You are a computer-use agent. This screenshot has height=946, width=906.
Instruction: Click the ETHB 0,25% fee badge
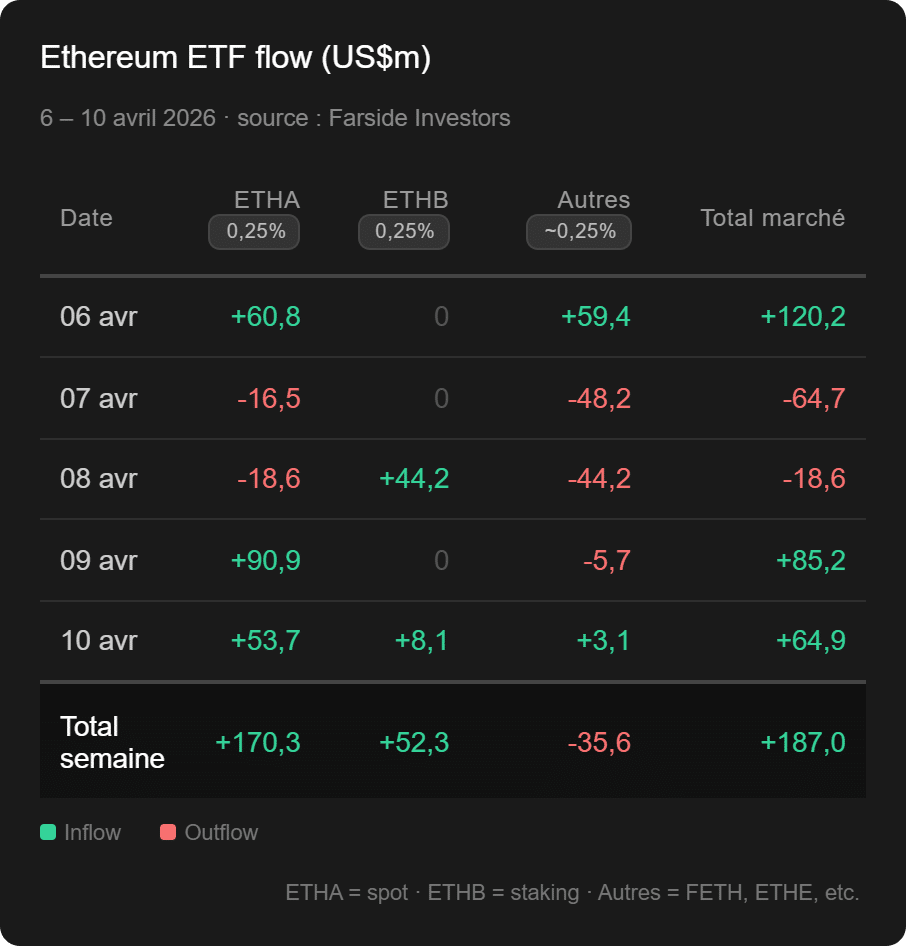pyautogui.click(x=404, y=232)
